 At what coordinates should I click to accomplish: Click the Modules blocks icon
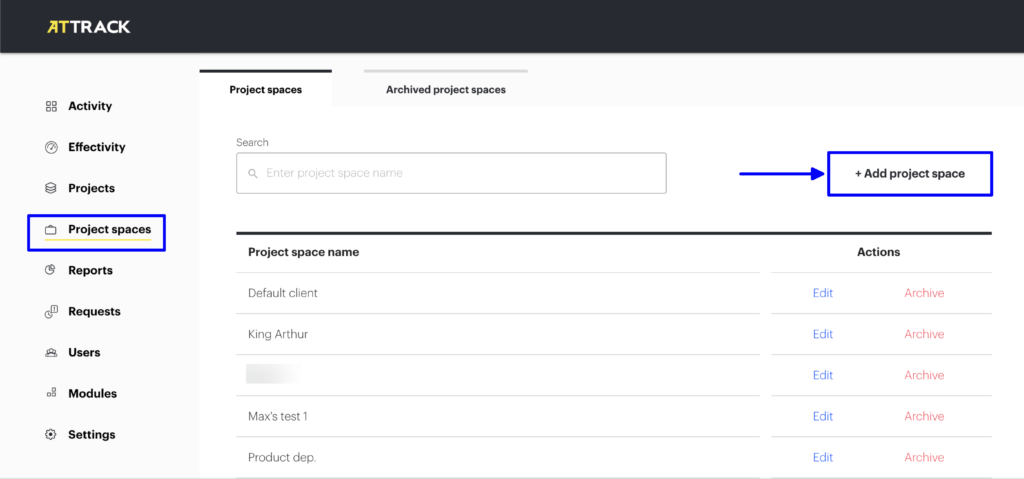51,393
